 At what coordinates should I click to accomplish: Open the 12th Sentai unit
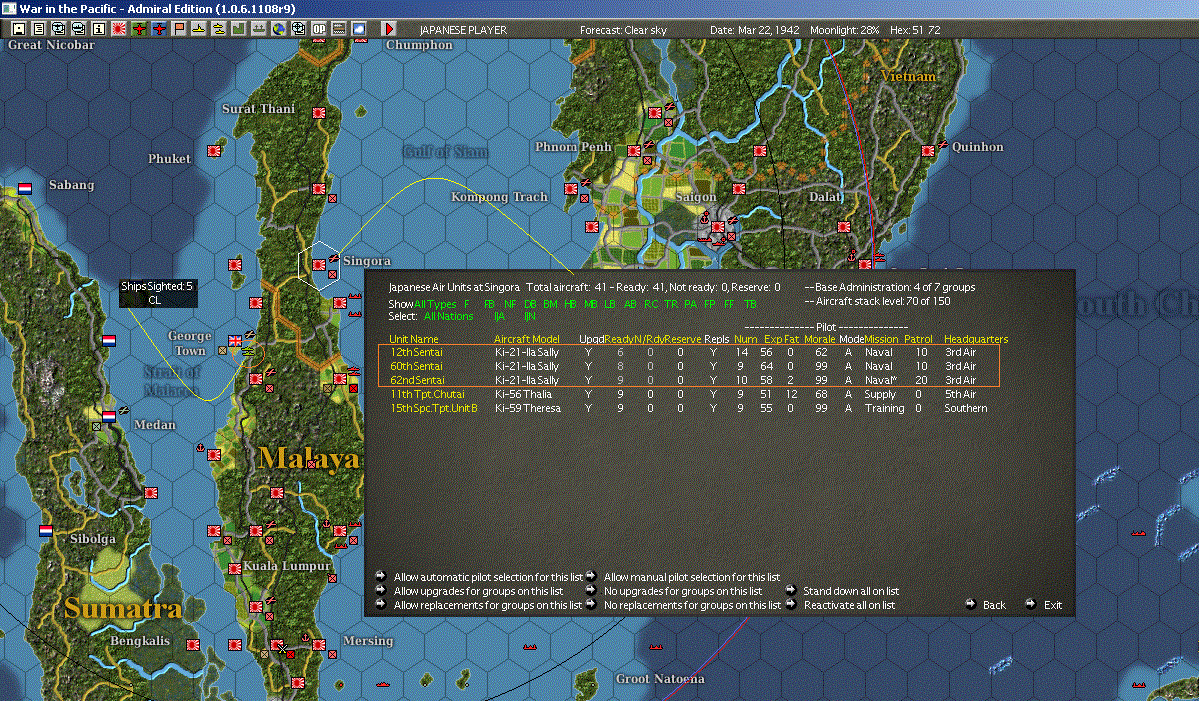pos(416,352)
